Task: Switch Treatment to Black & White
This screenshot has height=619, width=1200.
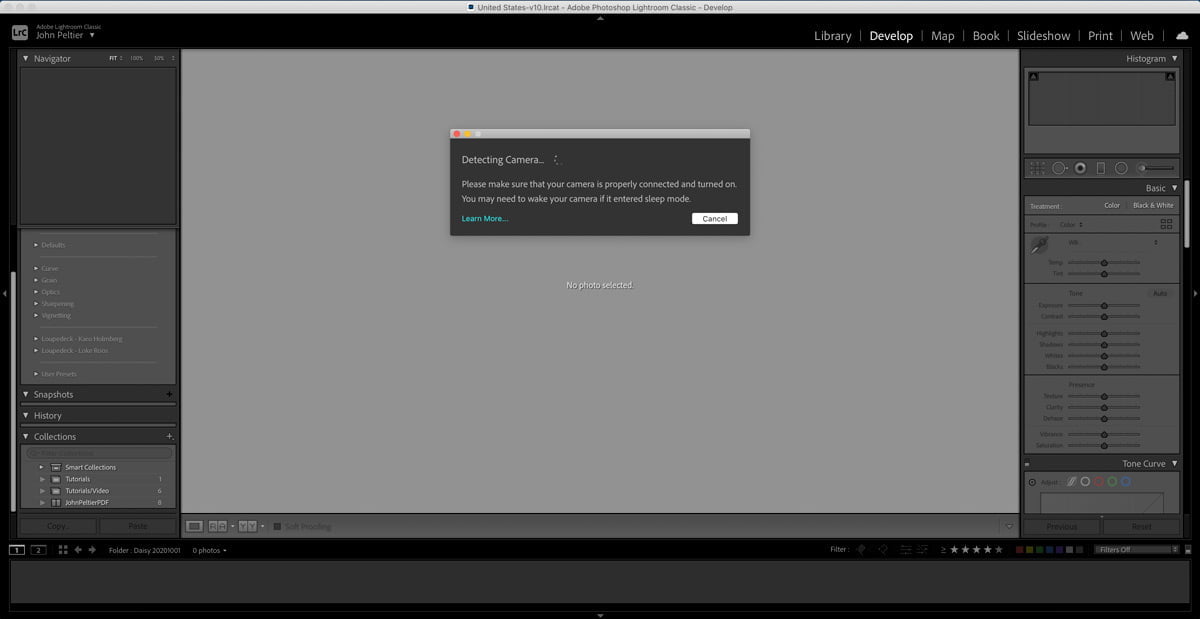Action: click(1152, 204)
